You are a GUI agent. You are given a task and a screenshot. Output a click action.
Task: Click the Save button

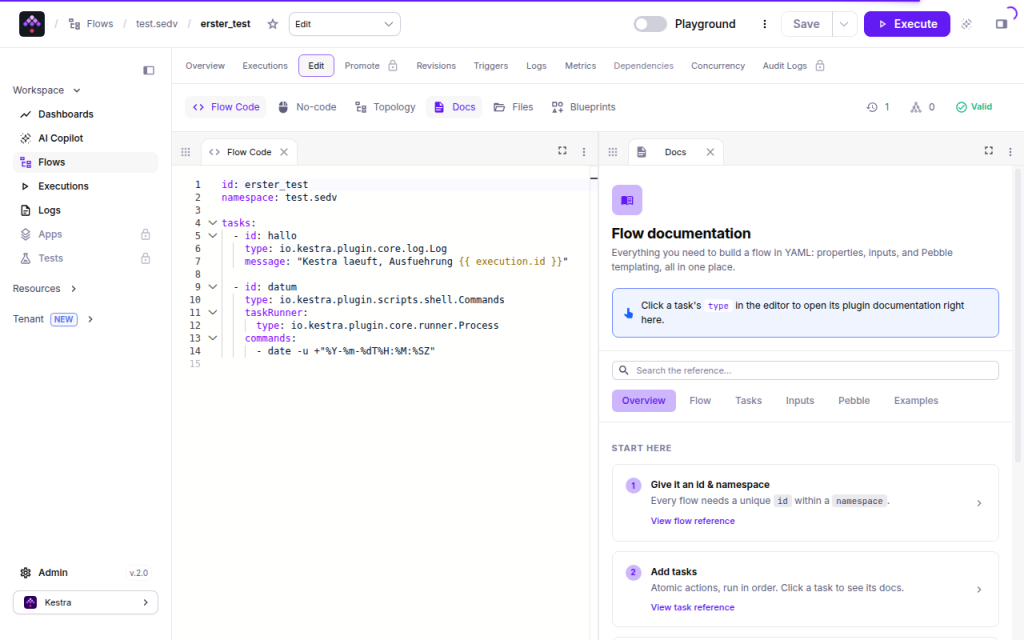click(x=807, y=24)
